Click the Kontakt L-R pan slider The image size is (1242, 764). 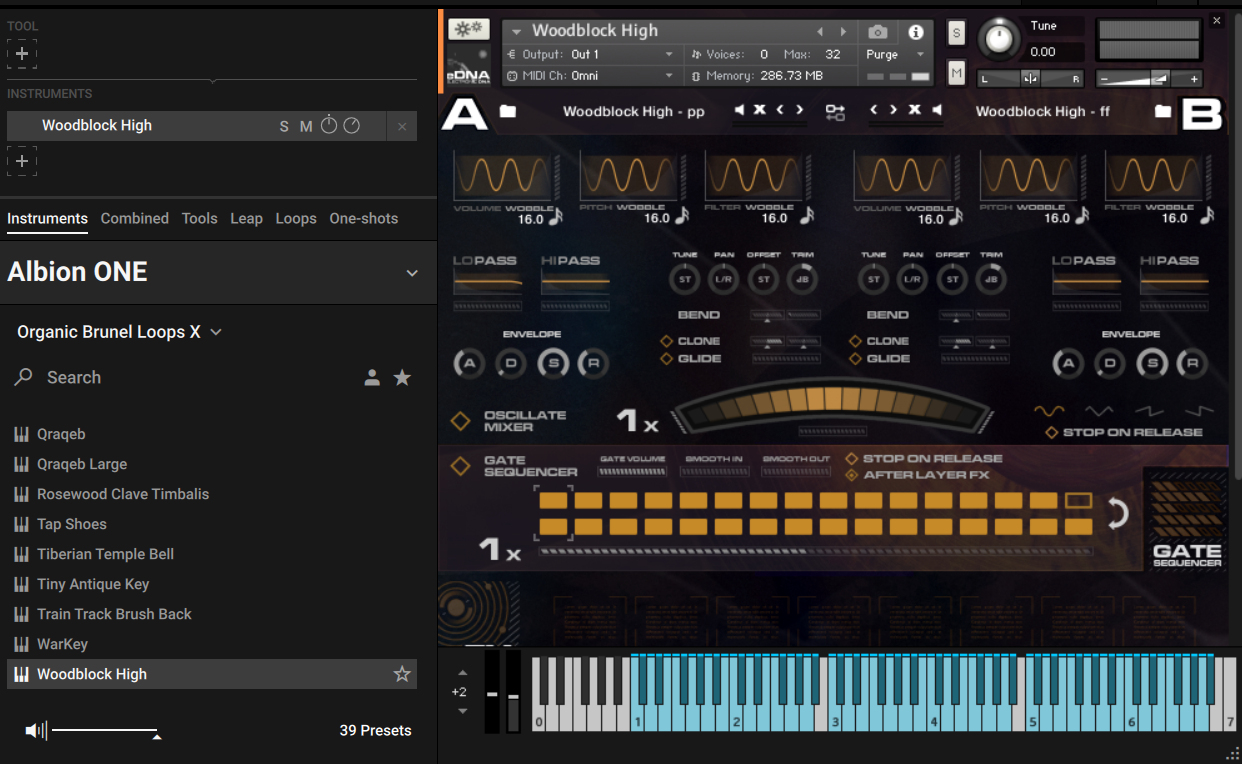click(x=1031, y=78)
